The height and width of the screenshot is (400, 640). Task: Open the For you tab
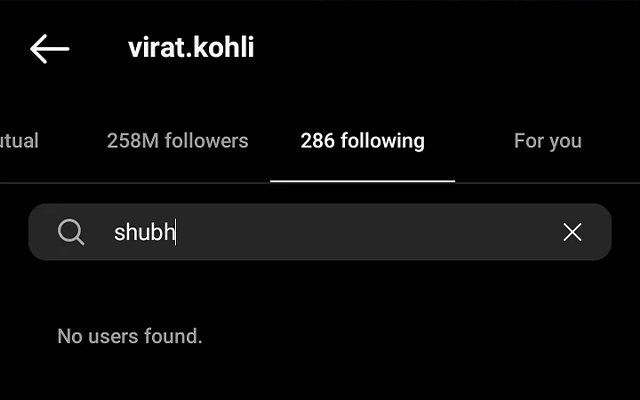(548, 141)
